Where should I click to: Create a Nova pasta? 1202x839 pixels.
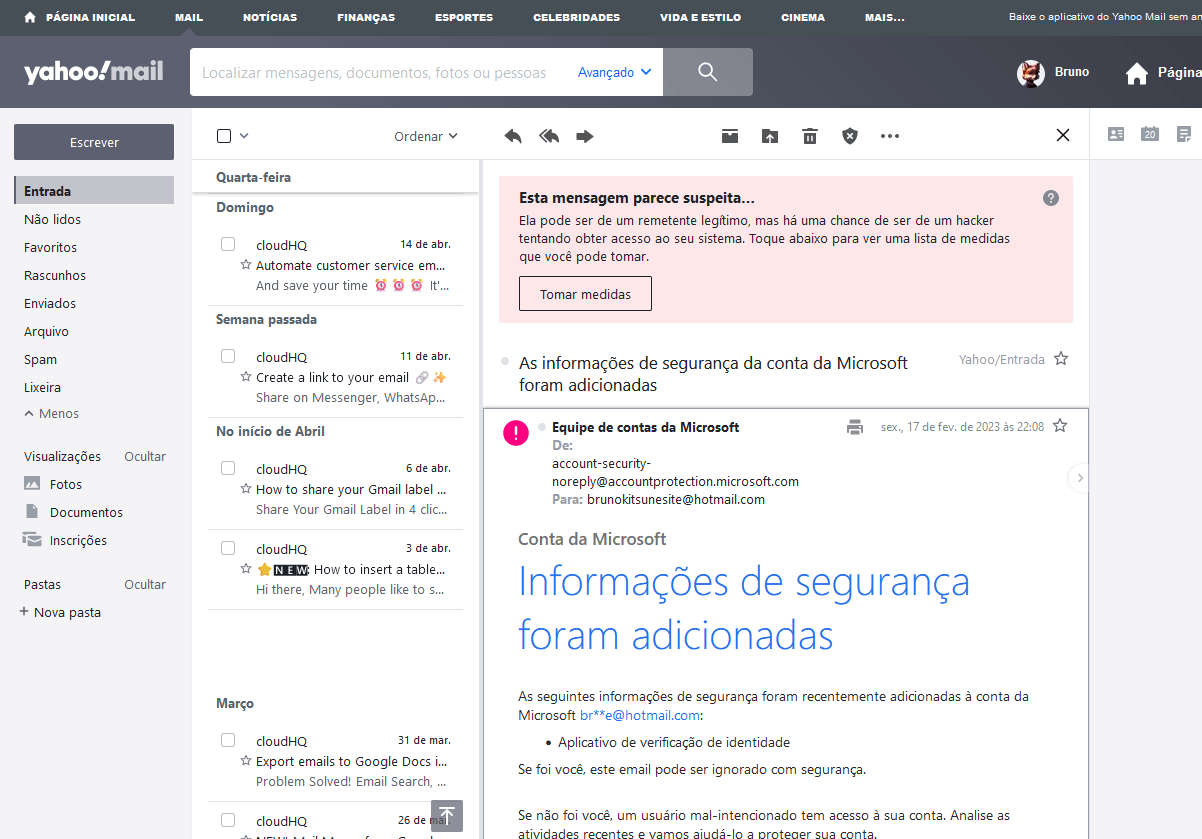[x=60, y=612]
